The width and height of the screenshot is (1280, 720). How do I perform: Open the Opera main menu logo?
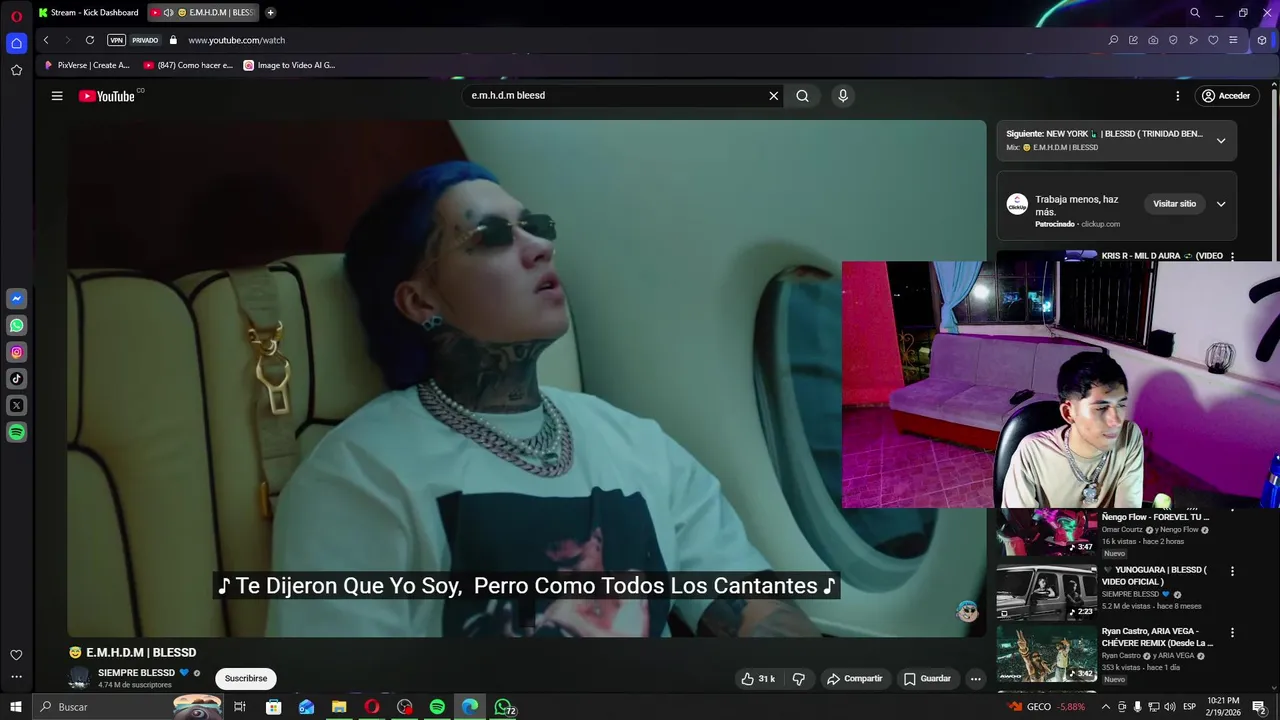pos(16,16)
